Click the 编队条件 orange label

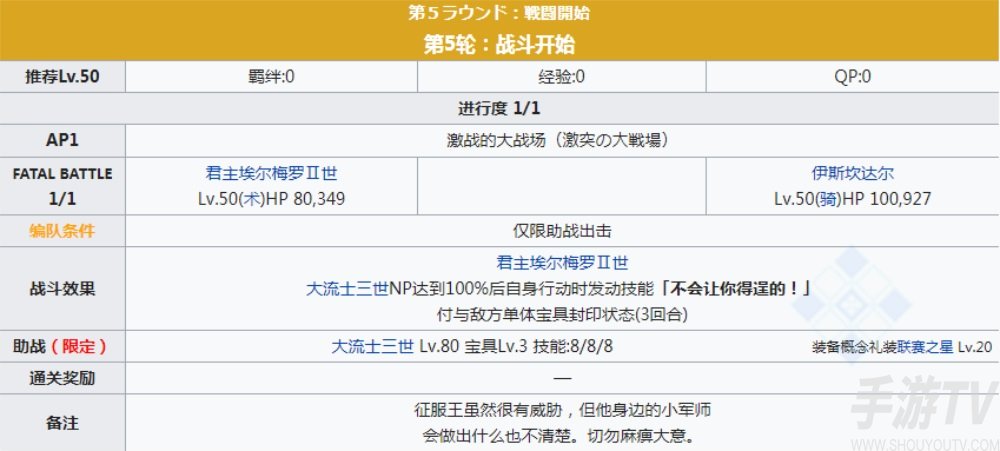click(62, 230)
